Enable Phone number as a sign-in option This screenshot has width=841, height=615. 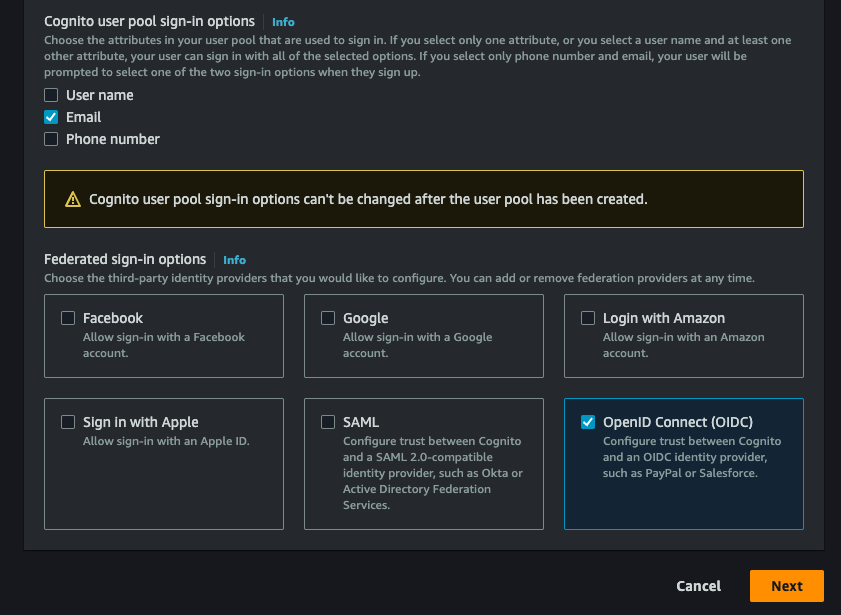pyautogui.click(x=50, y=139)
